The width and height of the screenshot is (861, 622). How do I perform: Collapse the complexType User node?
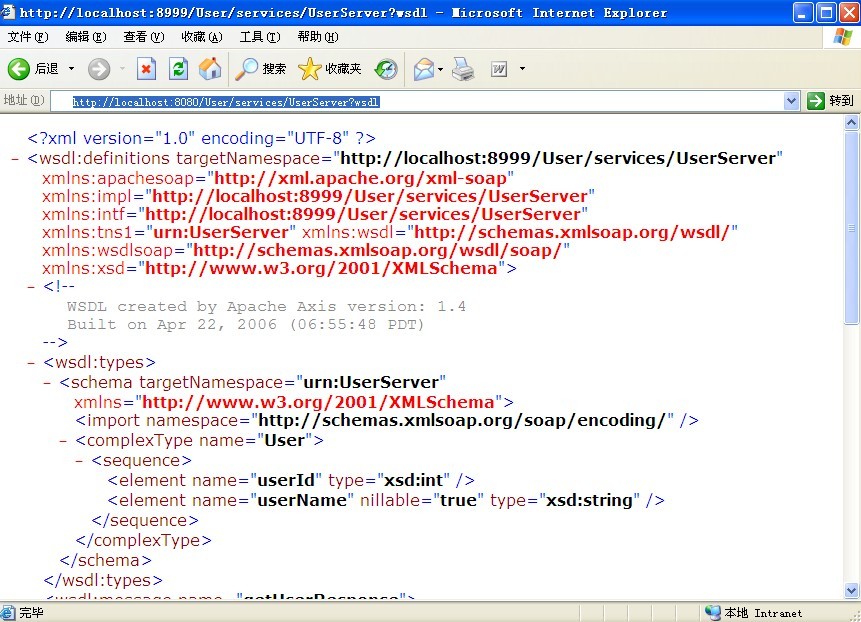(63, 440)
